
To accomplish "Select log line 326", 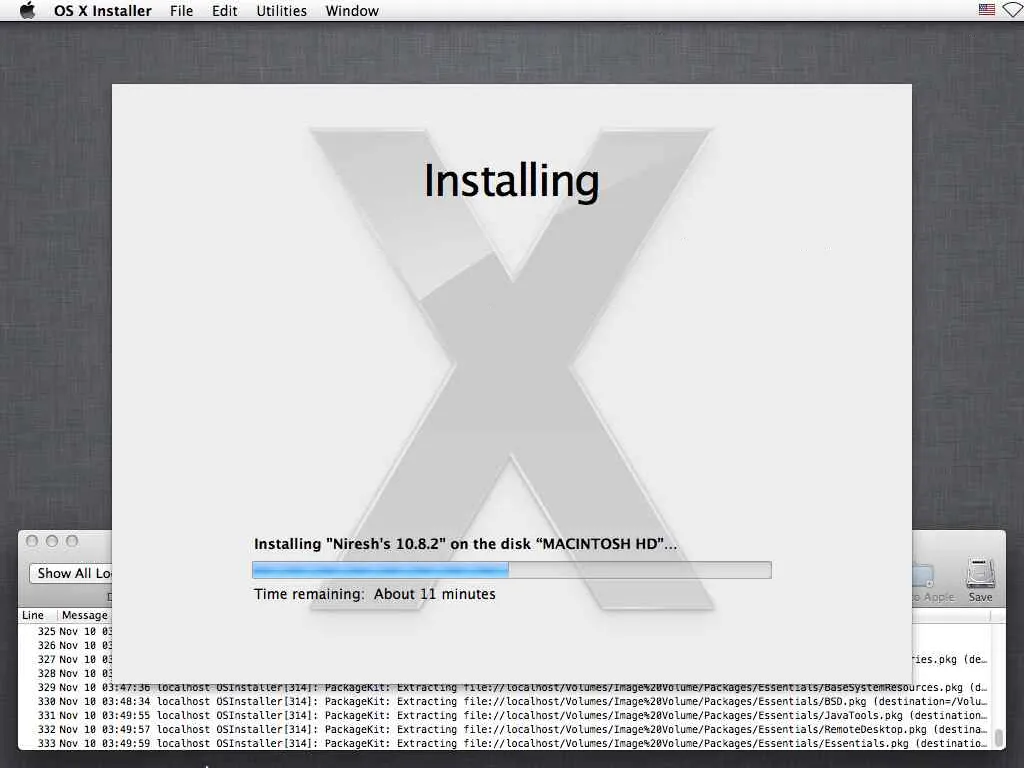I will click(65, 645).
